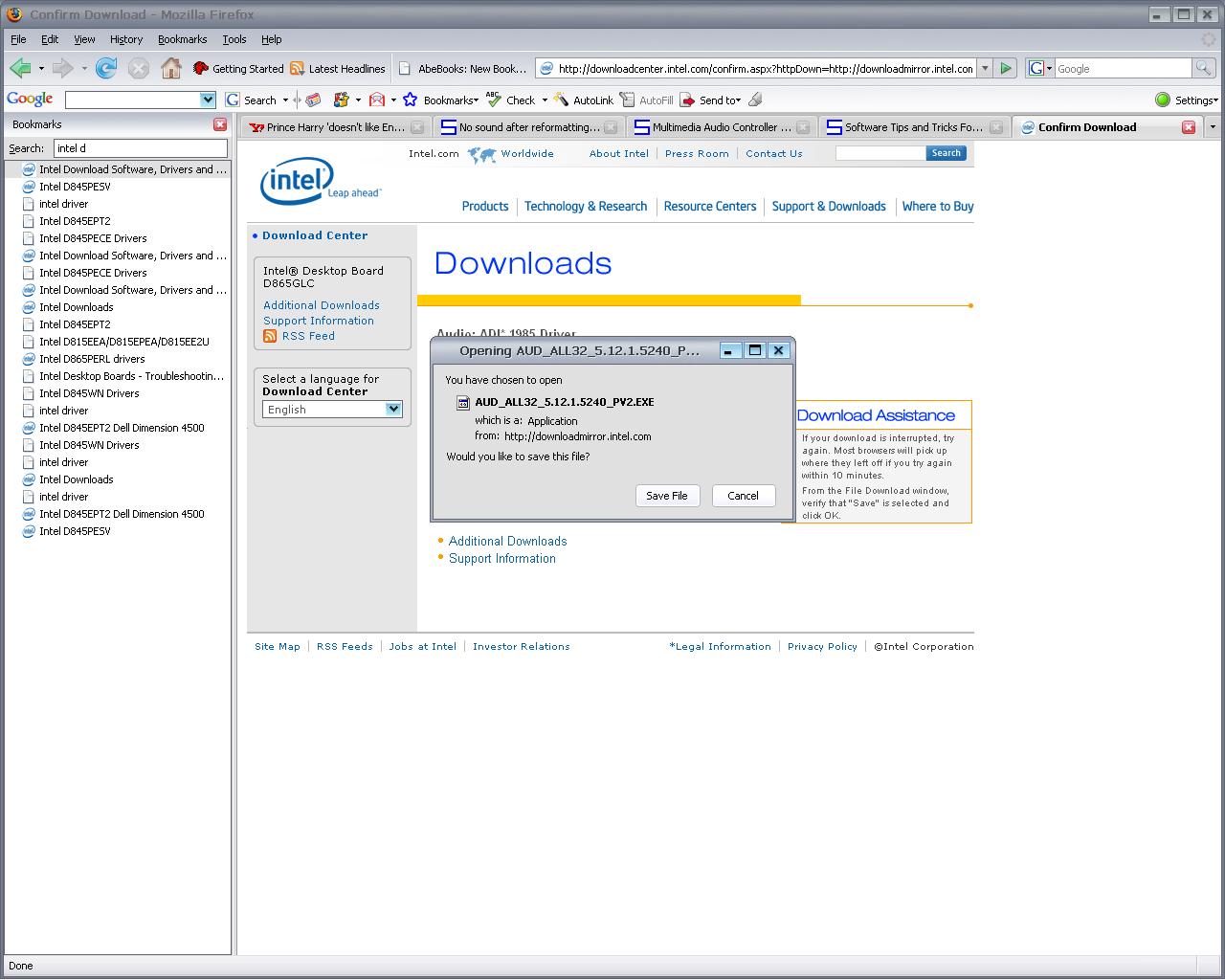
Task: Click the Google toolbar news card icon
Action: pyautogui.click(x=312, y=100)
